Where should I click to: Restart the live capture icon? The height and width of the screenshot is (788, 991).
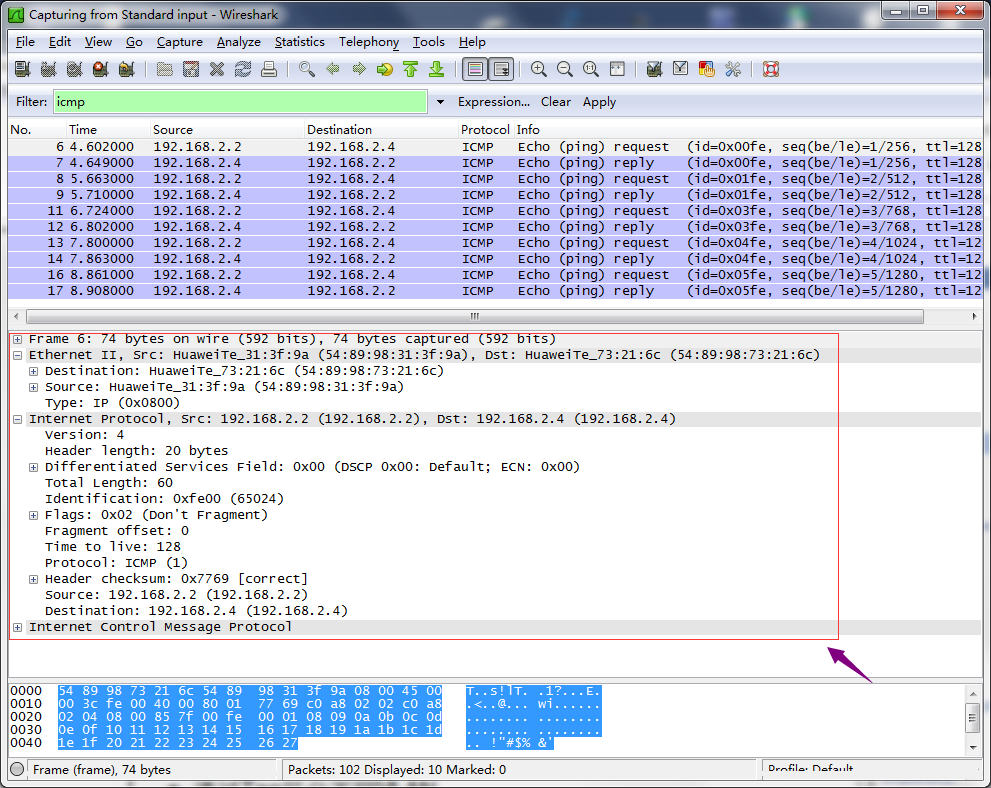point(126,69)
